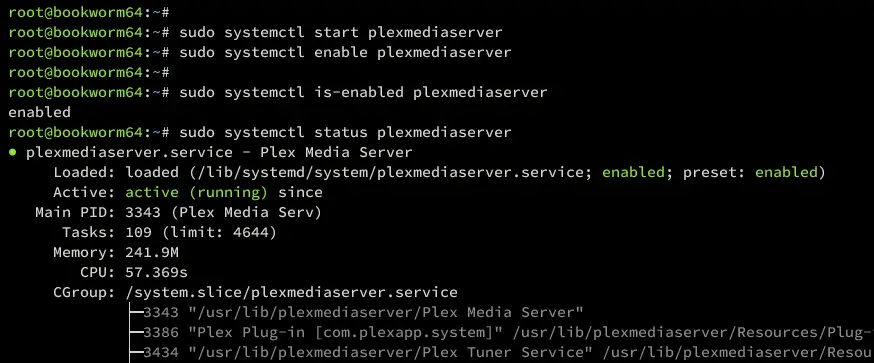Click the Memory 241.9M value
Screen dimensions: 874x363
click(x=152, y=253)
